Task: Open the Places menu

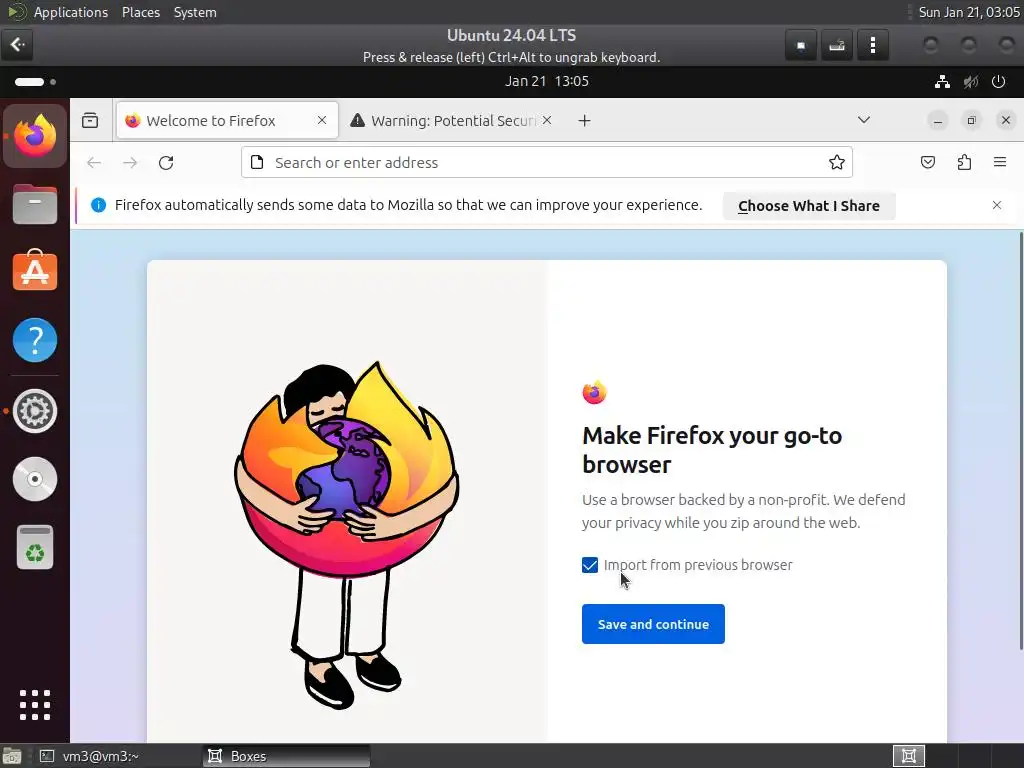Action: click(x=141, y=12)
